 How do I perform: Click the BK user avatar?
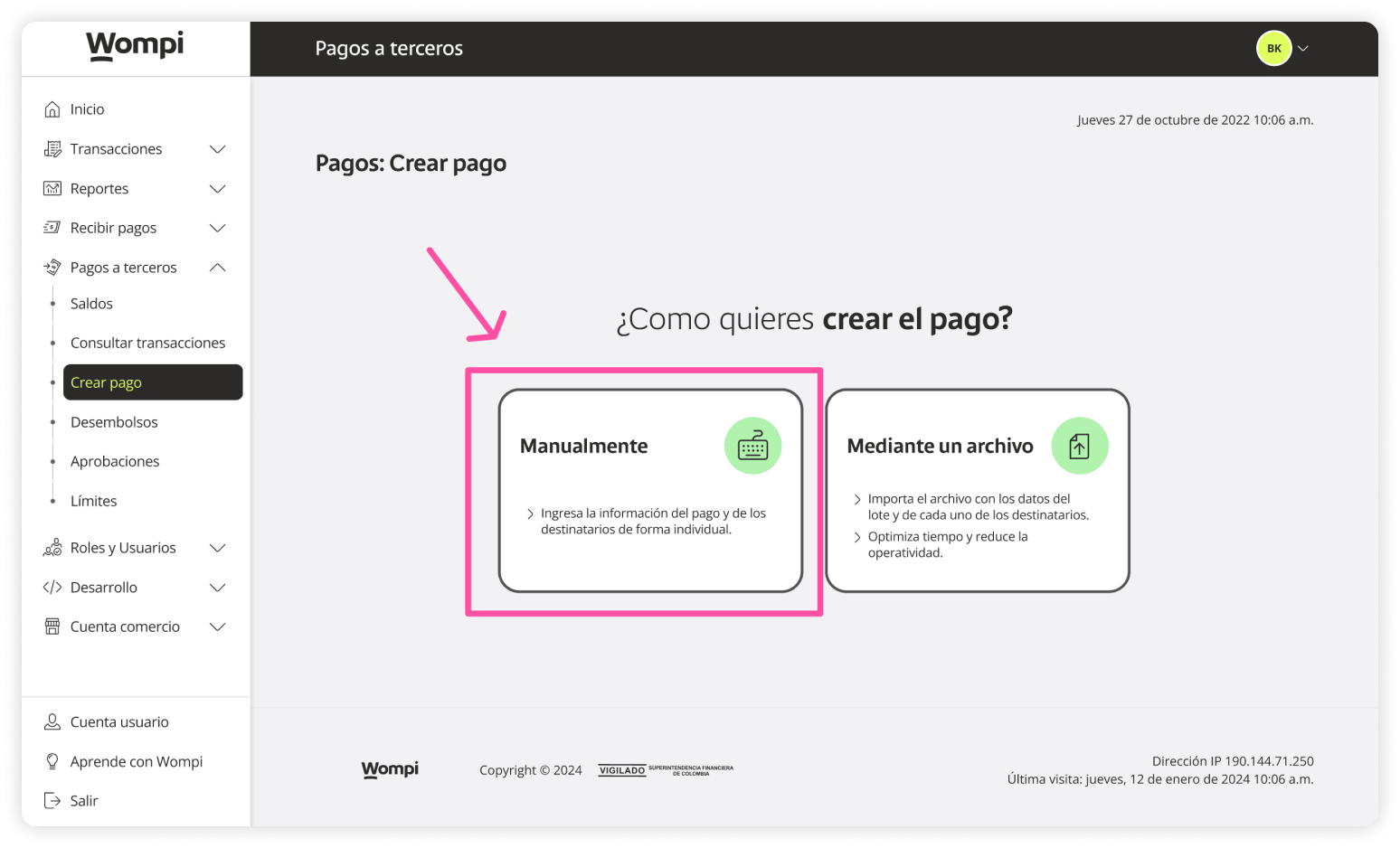pos(1273,49)
